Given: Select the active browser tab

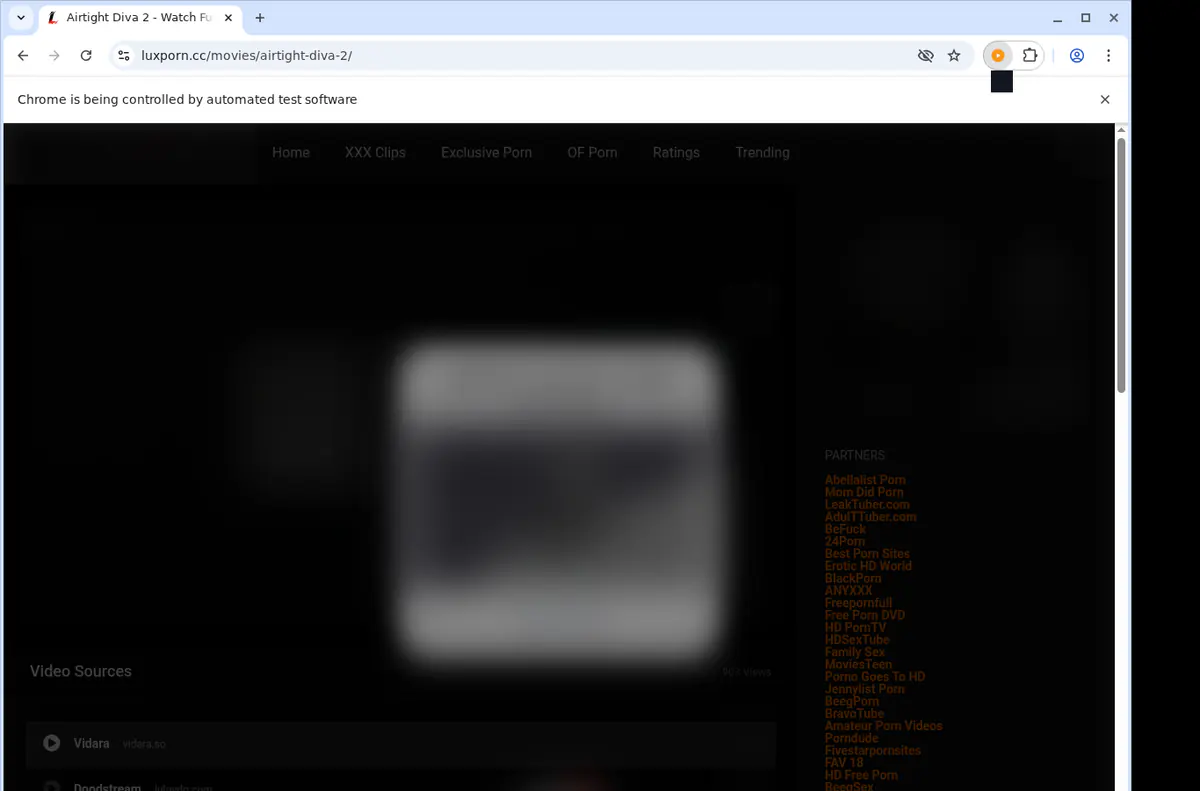Looking at the screenshot, I should (140, 18).
